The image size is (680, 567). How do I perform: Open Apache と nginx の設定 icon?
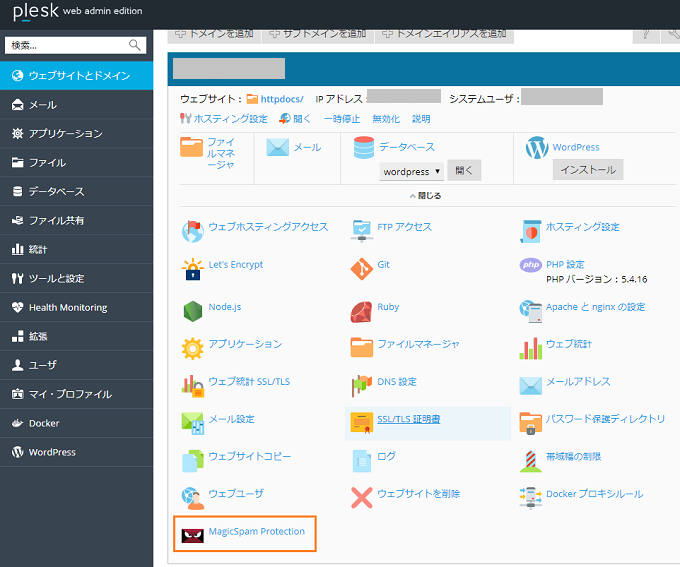coord(530,311)
